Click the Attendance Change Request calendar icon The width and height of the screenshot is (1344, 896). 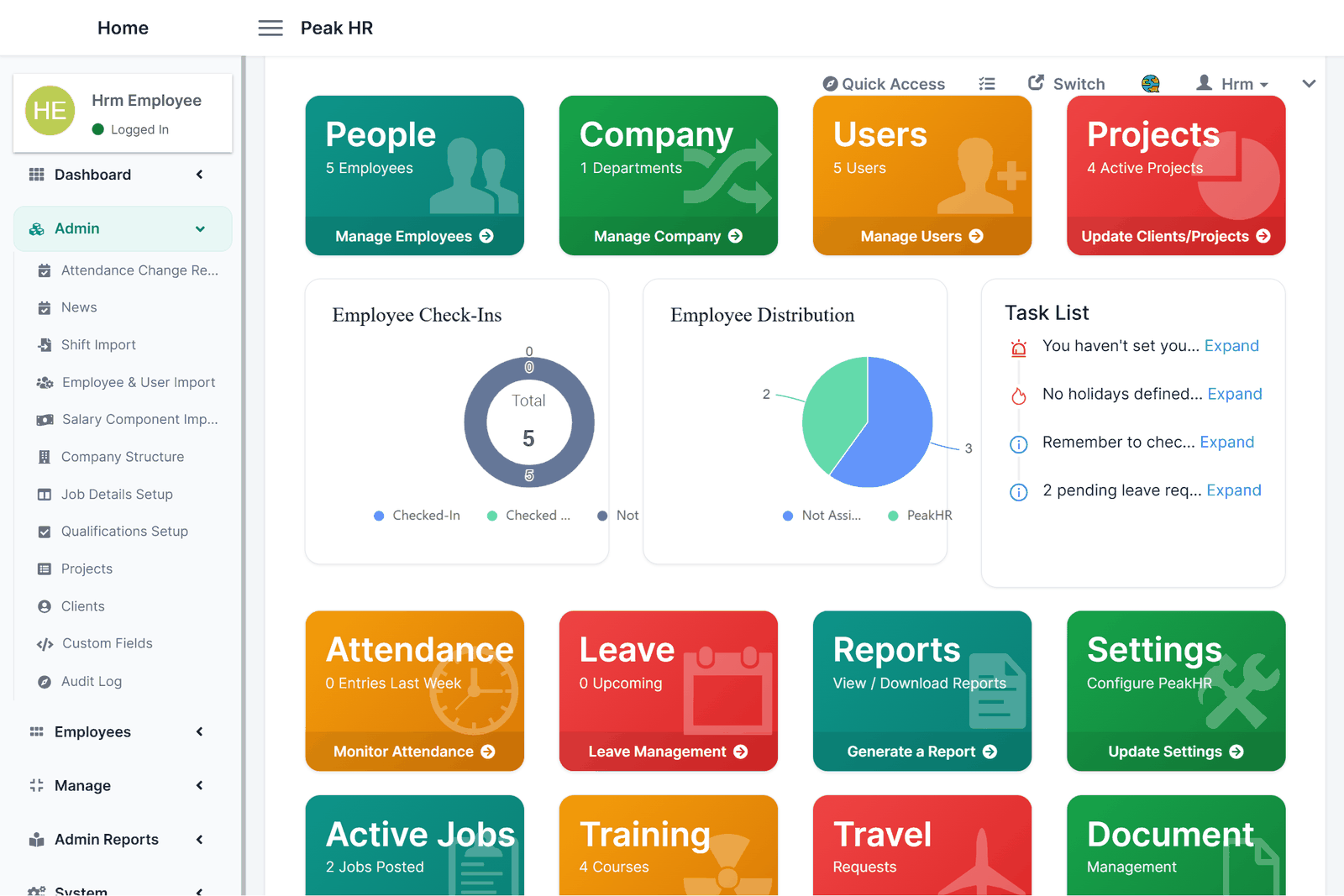click(45, 270)
